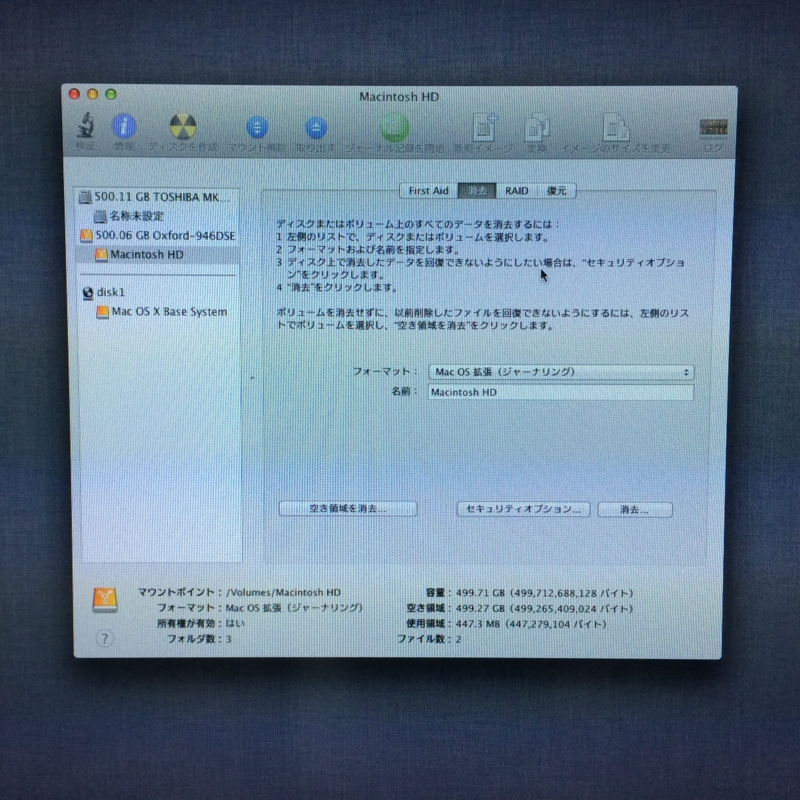Image resolution: width=800 pixels, height=800 pixels.
Task: Click the 名前 name input field
Action: click(560, 392)
